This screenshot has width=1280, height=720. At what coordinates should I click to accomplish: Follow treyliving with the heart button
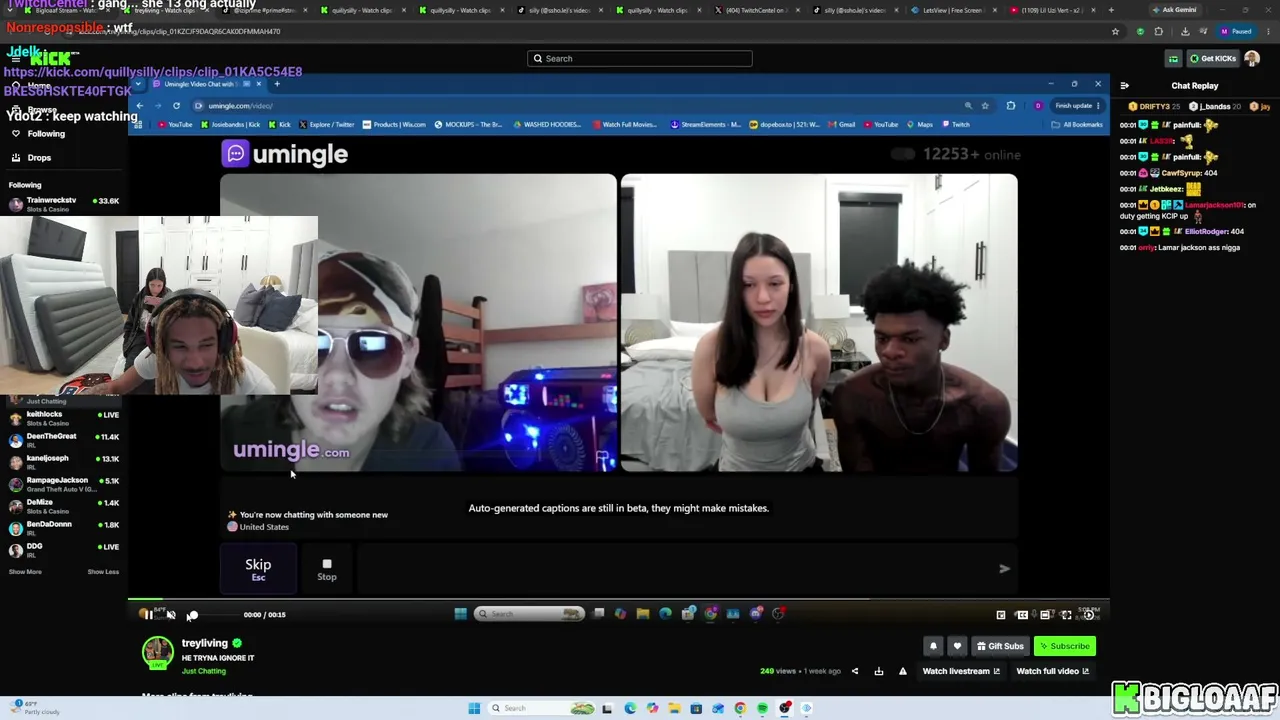coord(957,646)
